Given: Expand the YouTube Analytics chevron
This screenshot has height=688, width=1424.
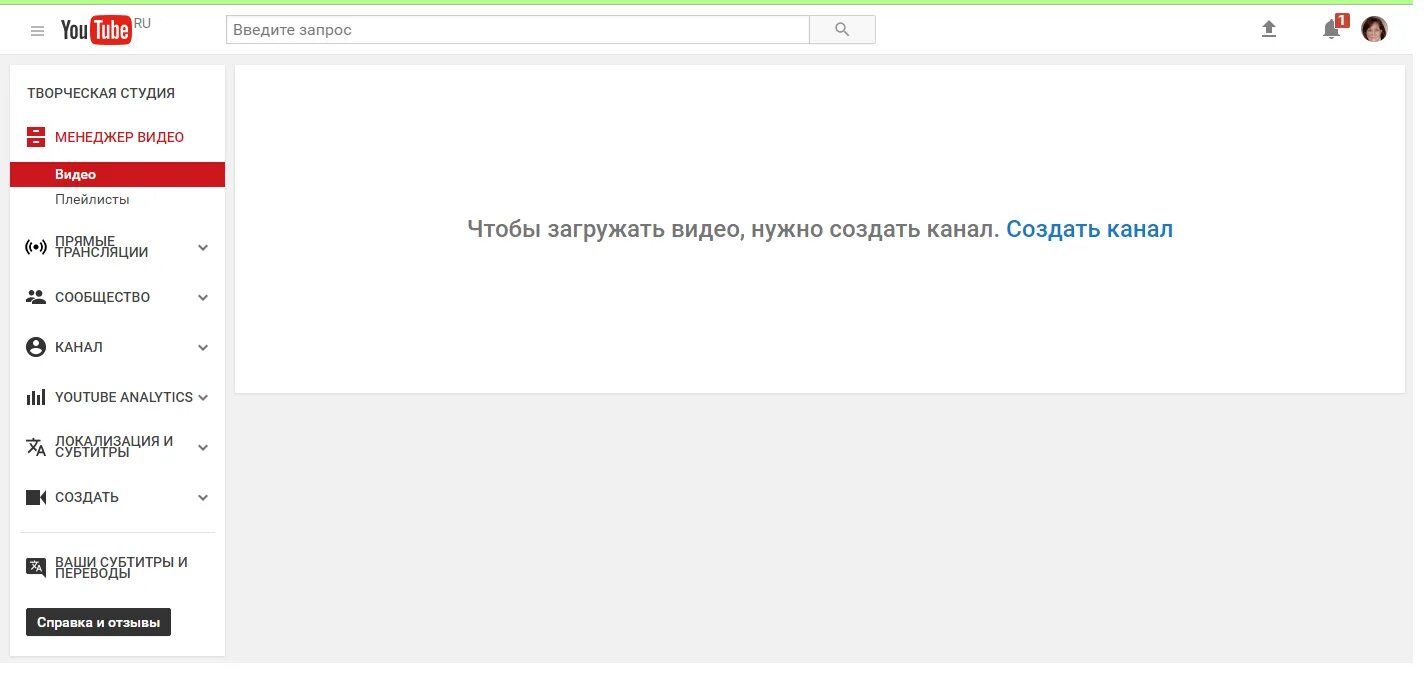Looking at the screenshot, I should pyautogui.click(x=203, y=398).
